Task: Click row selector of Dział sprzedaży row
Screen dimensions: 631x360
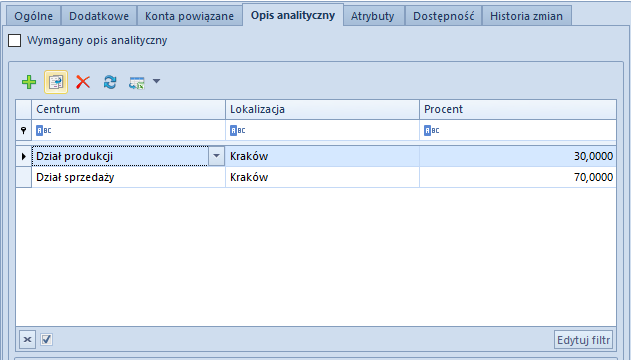Action: [24, 177]
